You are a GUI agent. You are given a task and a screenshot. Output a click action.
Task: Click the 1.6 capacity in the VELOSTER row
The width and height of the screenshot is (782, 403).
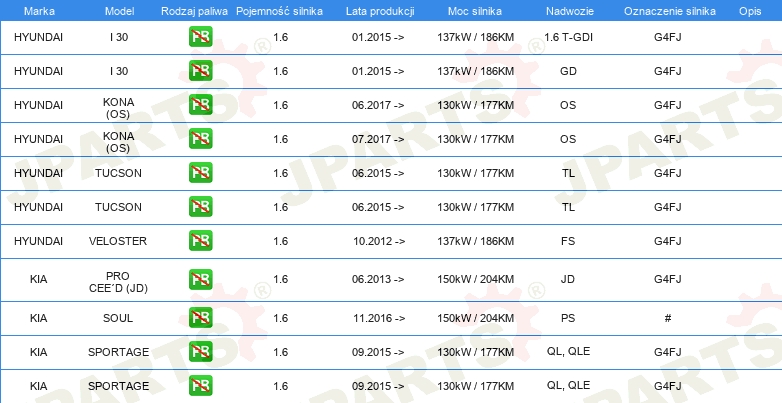pos(281,241)
